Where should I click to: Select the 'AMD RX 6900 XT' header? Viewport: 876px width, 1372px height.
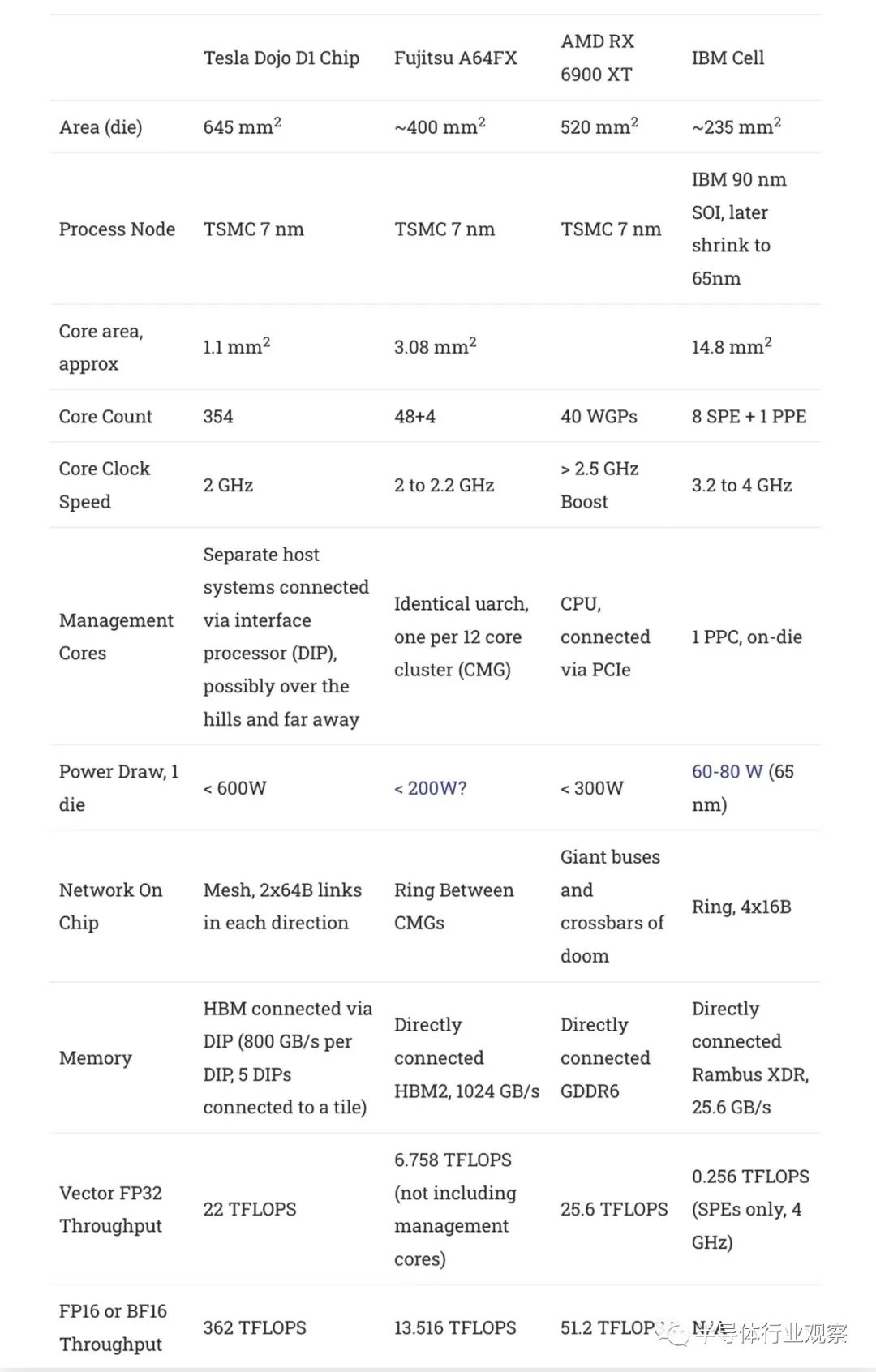[x=597, y=58]
